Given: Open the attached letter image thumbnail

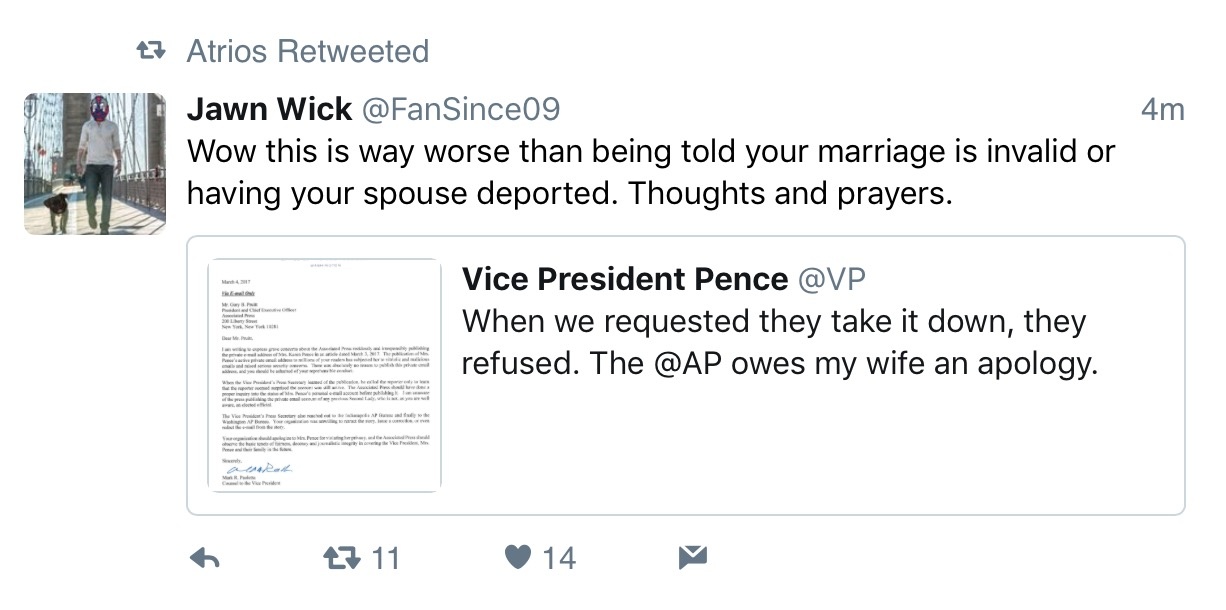Looking at the screenshot, I should tap(324, 375).
